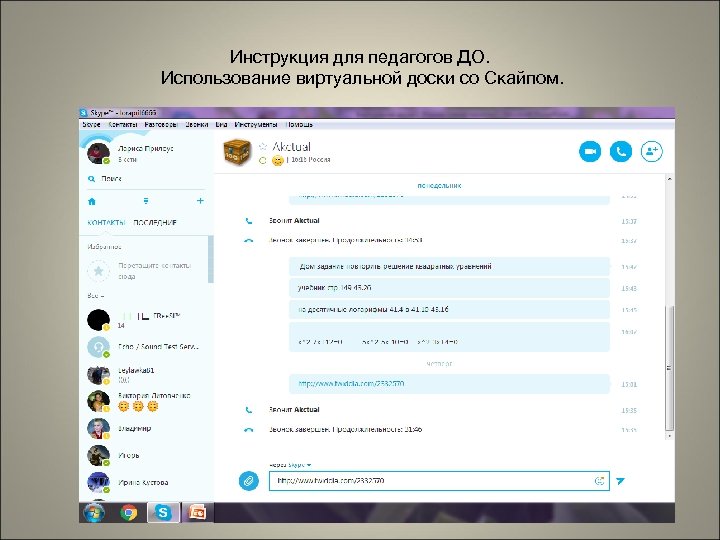Click the Aktual mood emoticon
This screenshot has width=720, height=540.
[277, 160]
